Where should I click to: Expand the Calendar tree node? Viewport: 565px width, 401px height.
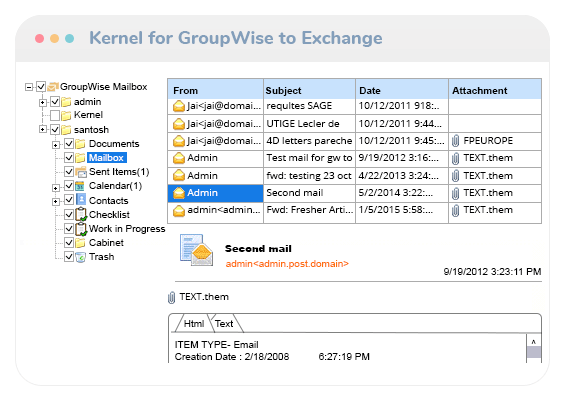(x=55, y=188)
